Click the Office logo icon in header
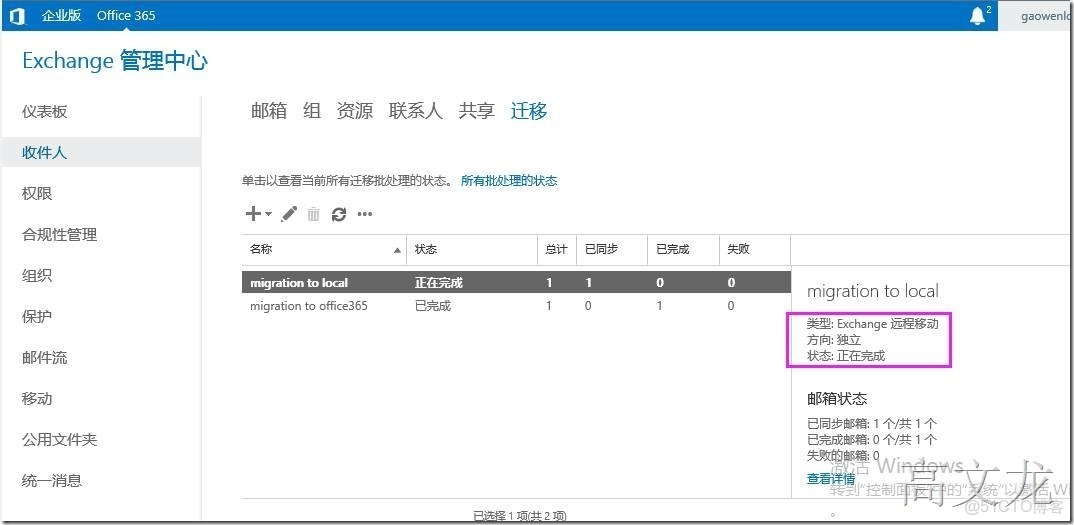The height and width of the screenshot is (525, 1074). tap(16, 16)
